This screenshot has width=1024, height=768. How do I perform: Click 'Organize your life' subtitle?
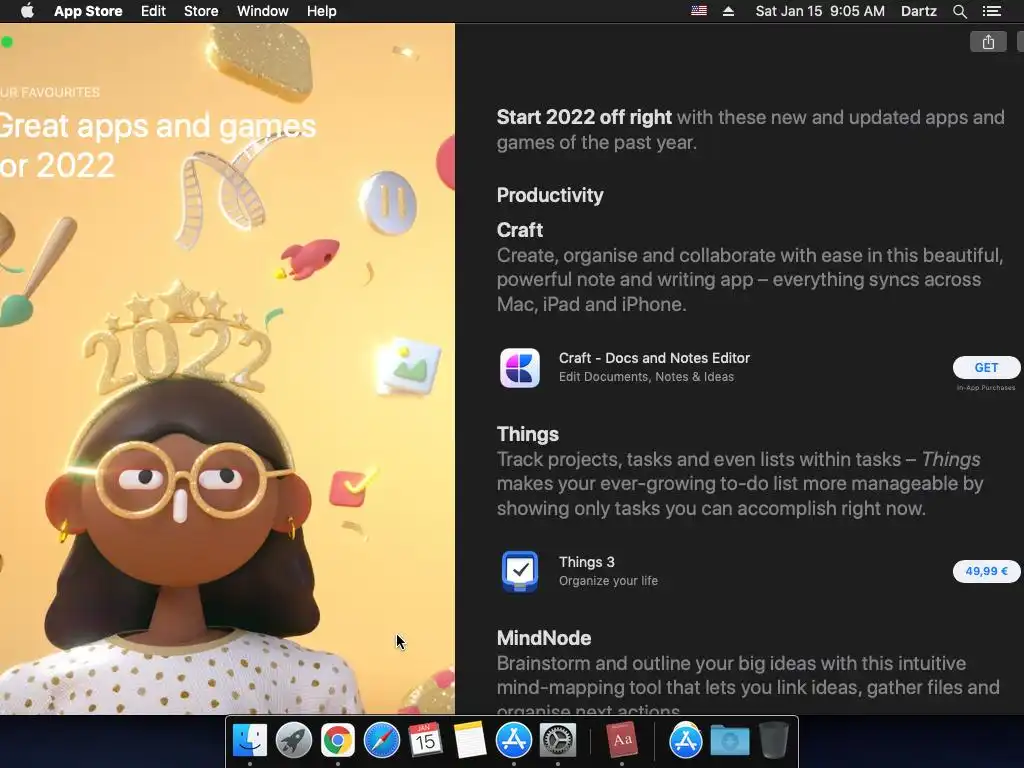pyautogui.click(x=608, y=581)
